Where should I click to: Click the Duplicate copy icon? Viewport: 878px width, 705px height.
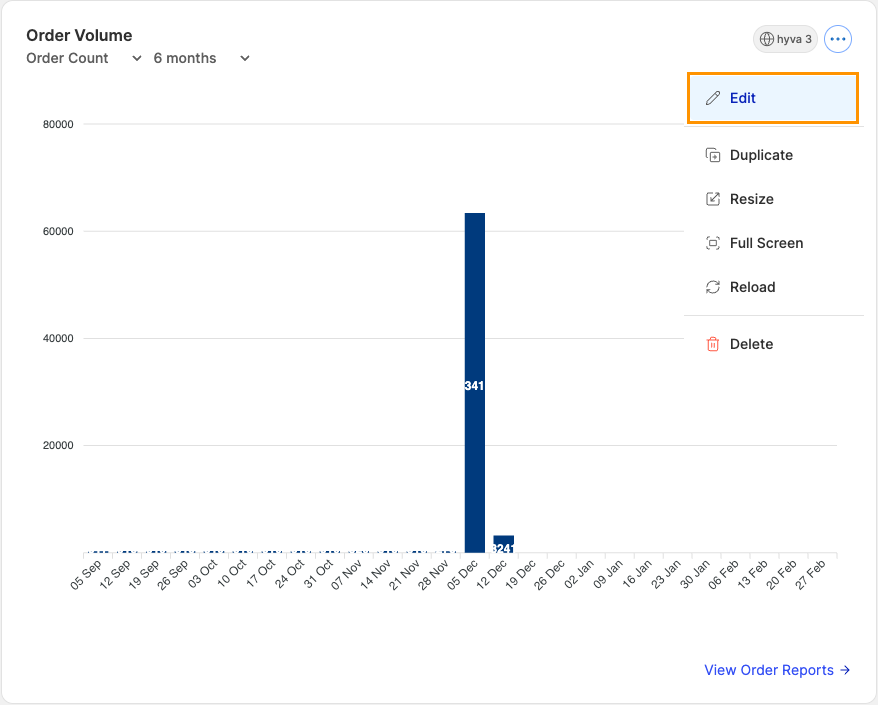click(x=712, y=155)
